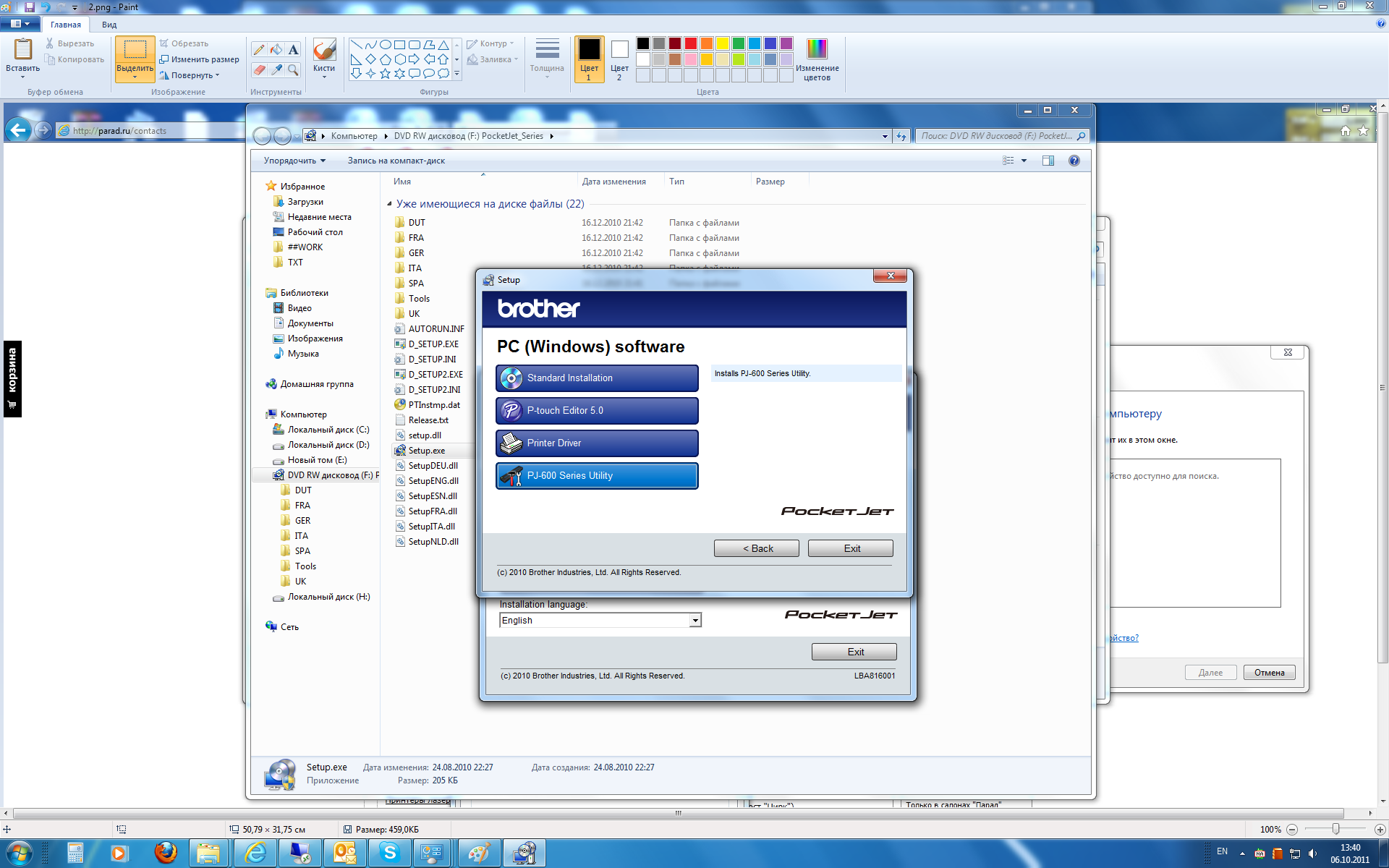Screen dimensions: 1389x868
Task: Select the Magnifier tool
Action: pos(293,70)
